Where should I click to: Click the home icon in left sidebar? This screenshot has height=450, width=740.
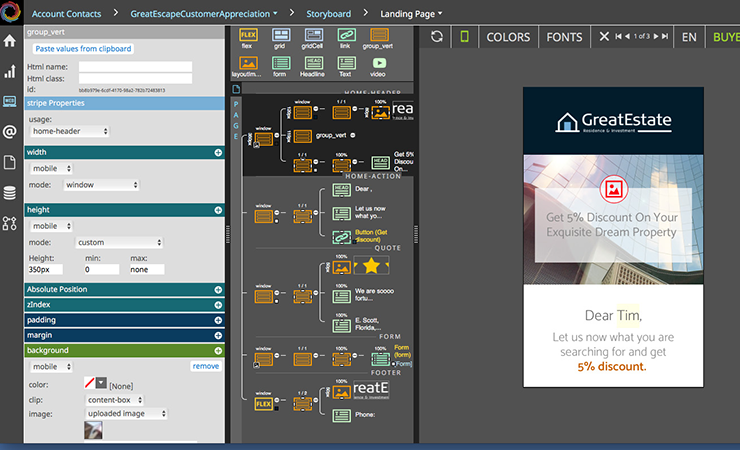tap(10, 41)
